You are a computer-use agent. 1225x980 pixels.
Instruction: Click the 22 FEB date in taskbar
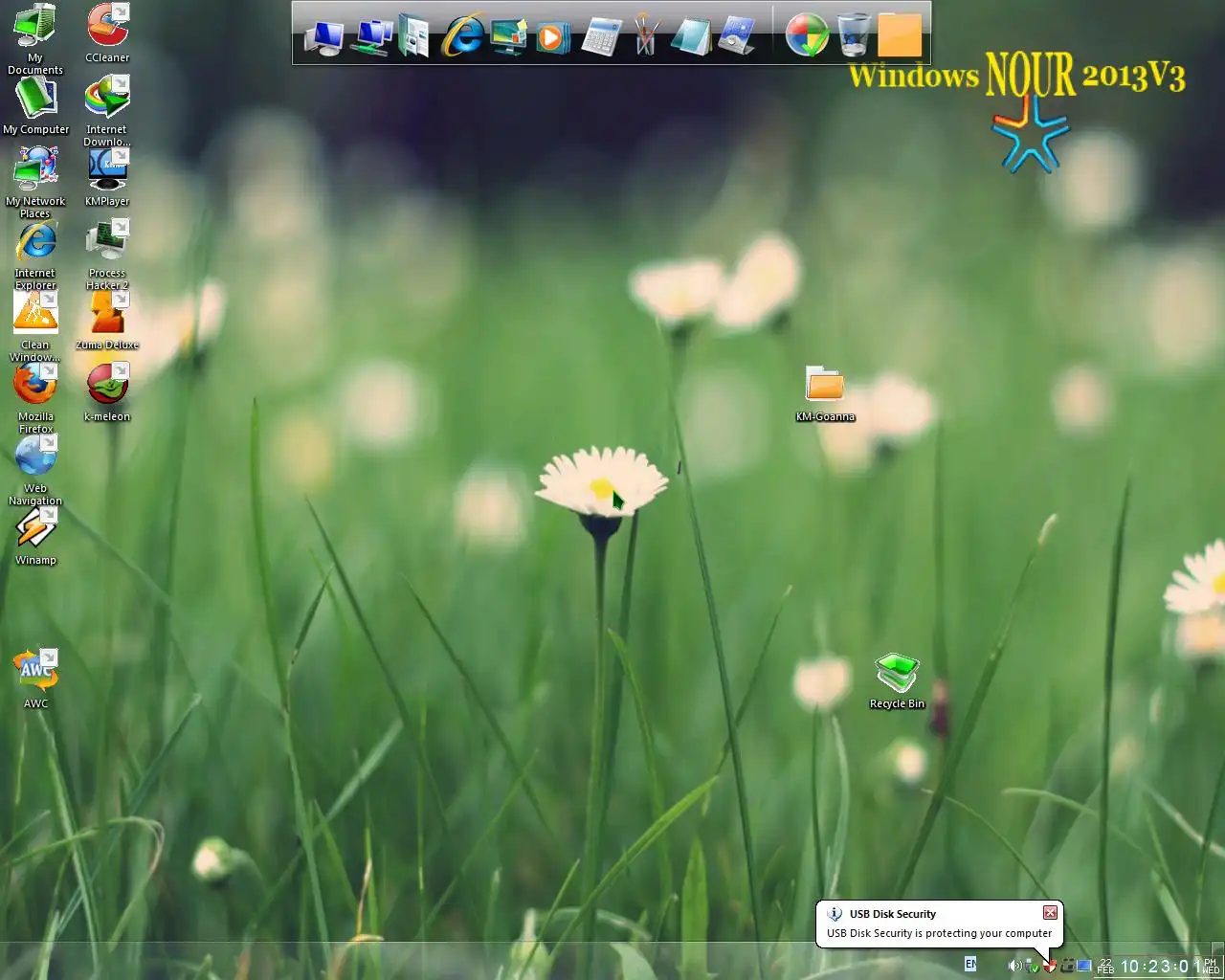(x=1106, y=966)
